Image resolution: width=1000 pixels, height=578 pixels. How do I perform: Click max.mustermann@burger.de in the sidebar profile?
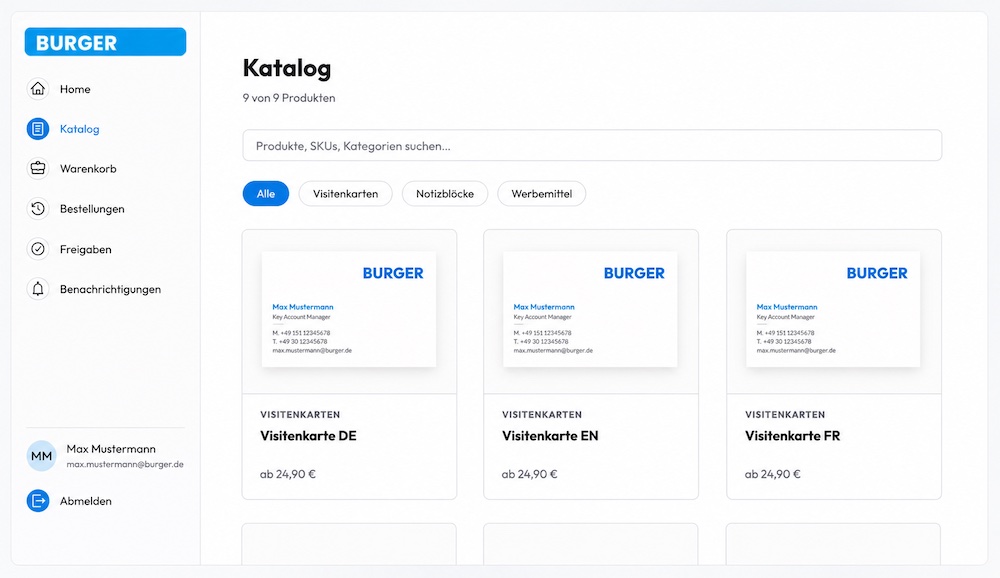coord(125,464)
